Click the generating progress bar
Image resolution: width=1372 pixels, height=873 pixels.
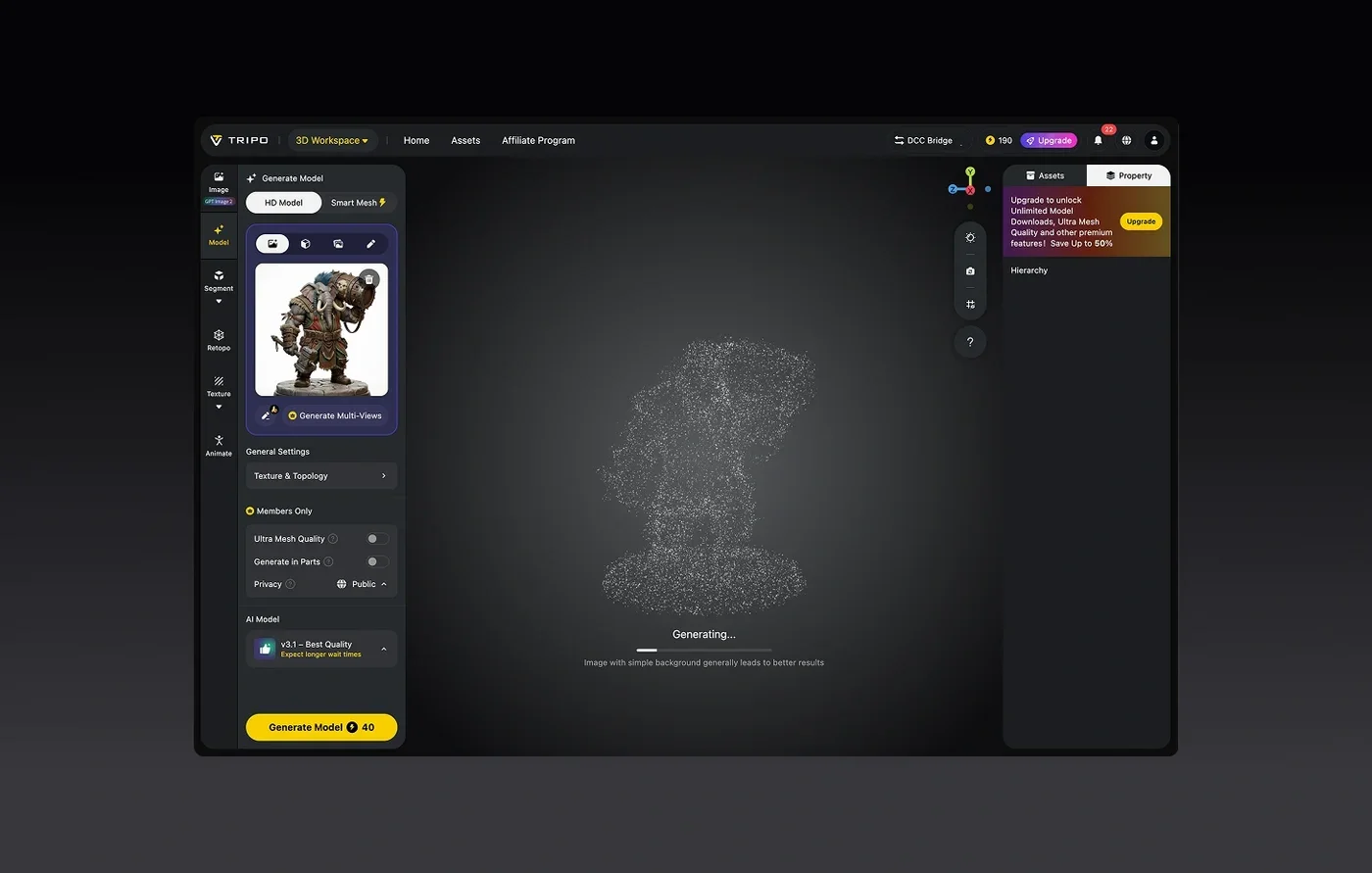tap(704, 650)
